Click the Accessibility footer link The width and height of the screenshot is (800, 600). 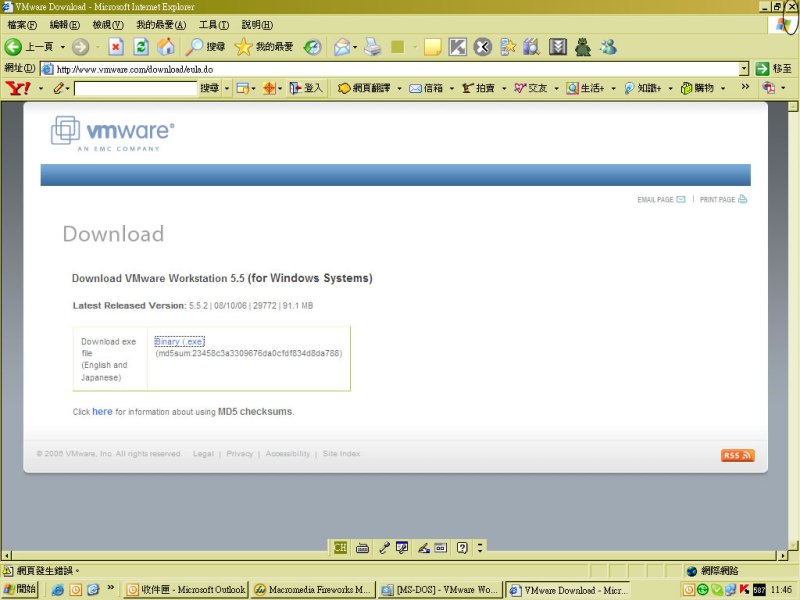coord(288,454)
